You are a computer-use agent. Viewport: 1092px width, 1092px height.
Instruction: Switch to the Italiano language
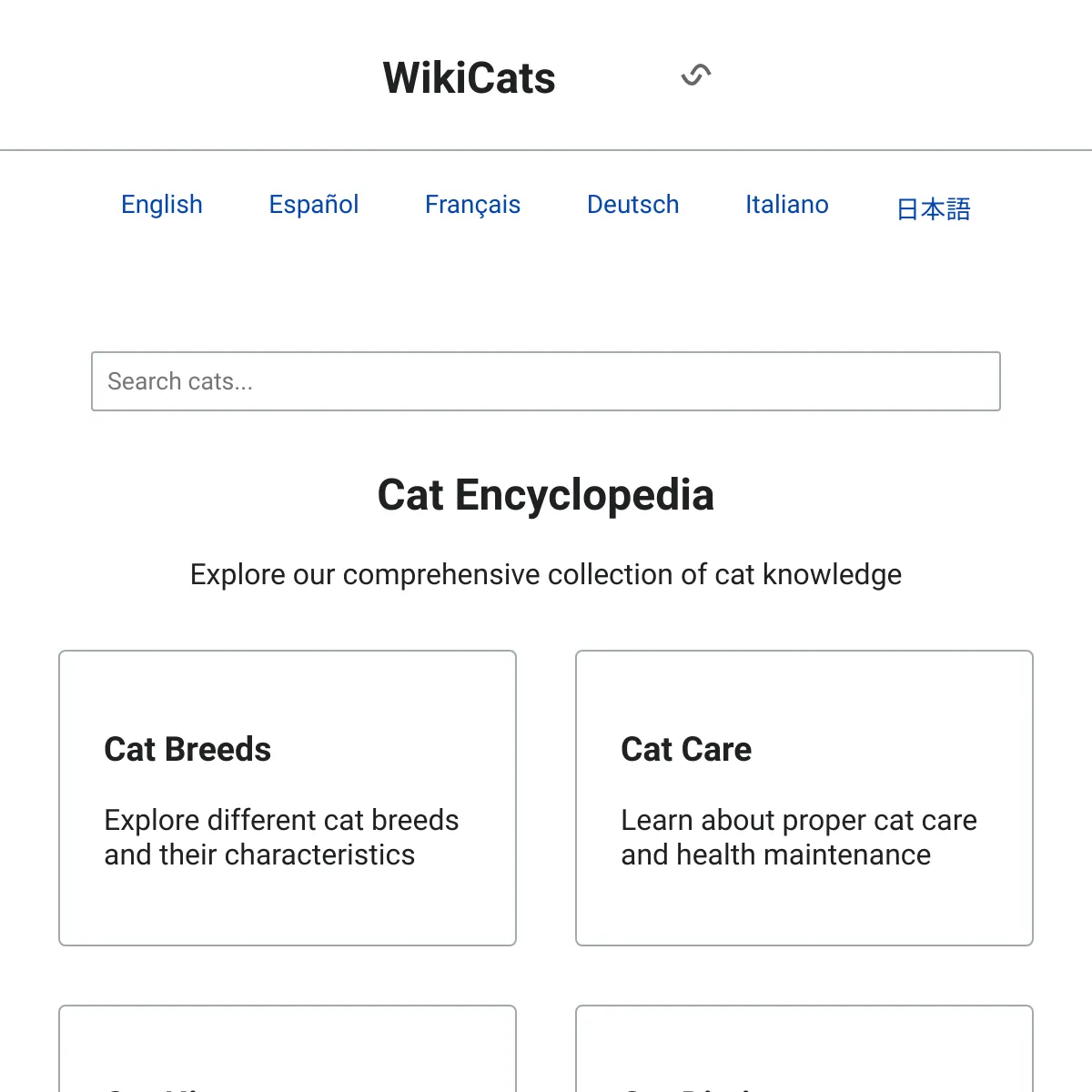click(787, 205)
